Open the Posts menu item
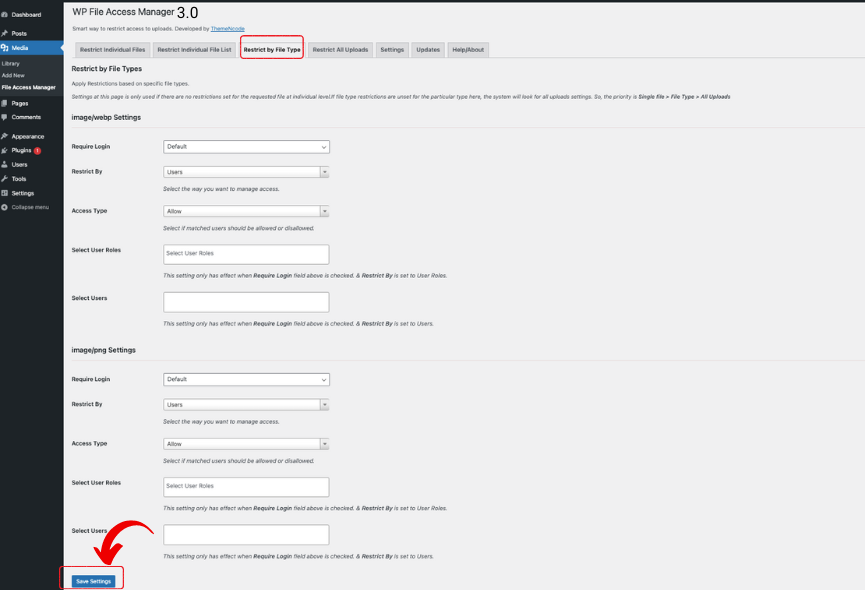The width and height of the screenshot is (865, 590). [x=19, y=34]
